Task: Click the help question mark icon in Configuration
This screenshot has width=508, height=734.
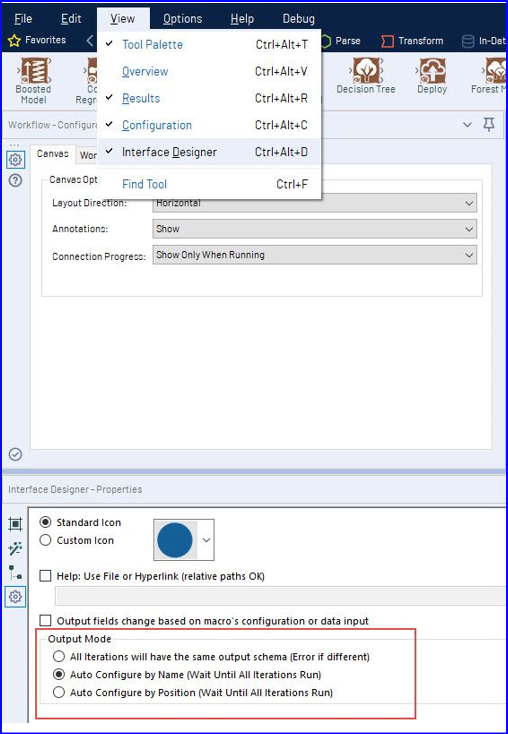Action: coord(15,181)
